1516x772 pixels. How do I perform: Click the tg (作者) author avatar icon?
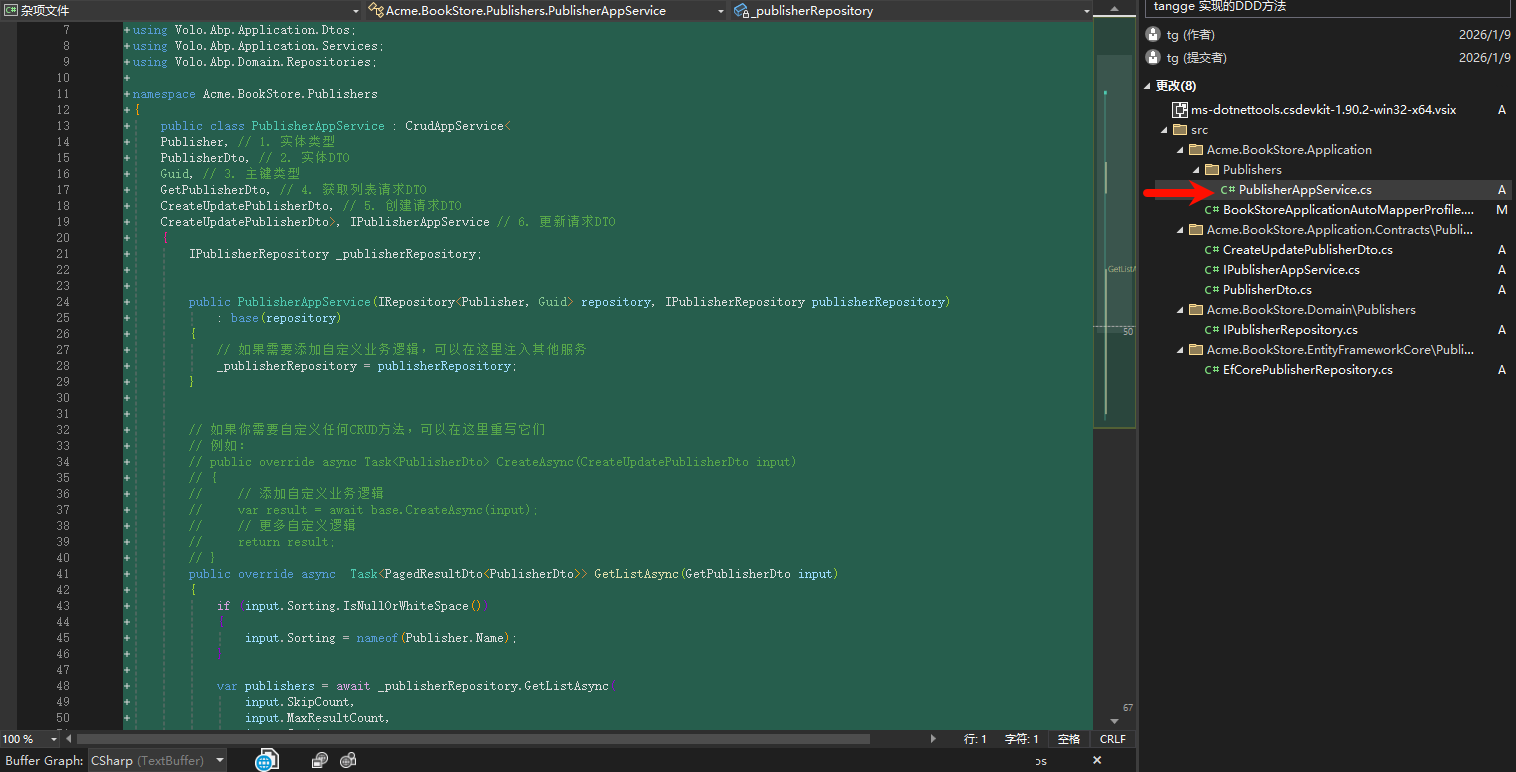point(1152,34)
